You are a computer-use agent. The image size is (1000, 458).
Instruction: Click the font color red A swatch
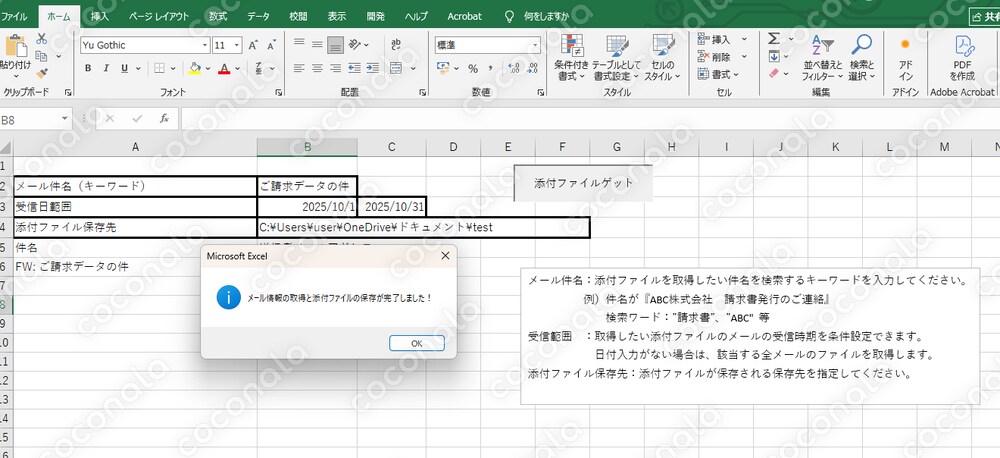[224, 68]
